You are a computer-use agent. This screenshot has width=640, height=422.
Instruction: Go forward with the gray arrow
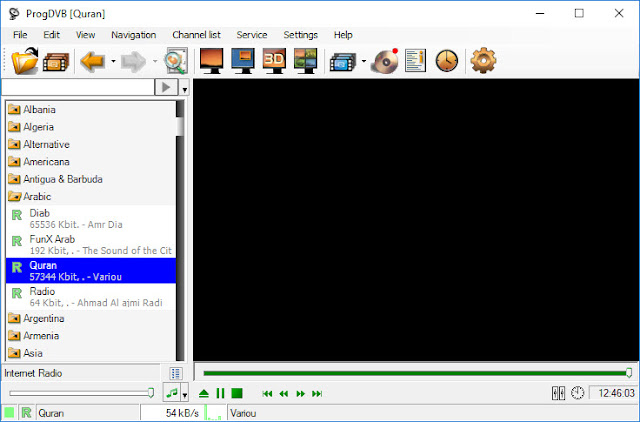(133, 62)
